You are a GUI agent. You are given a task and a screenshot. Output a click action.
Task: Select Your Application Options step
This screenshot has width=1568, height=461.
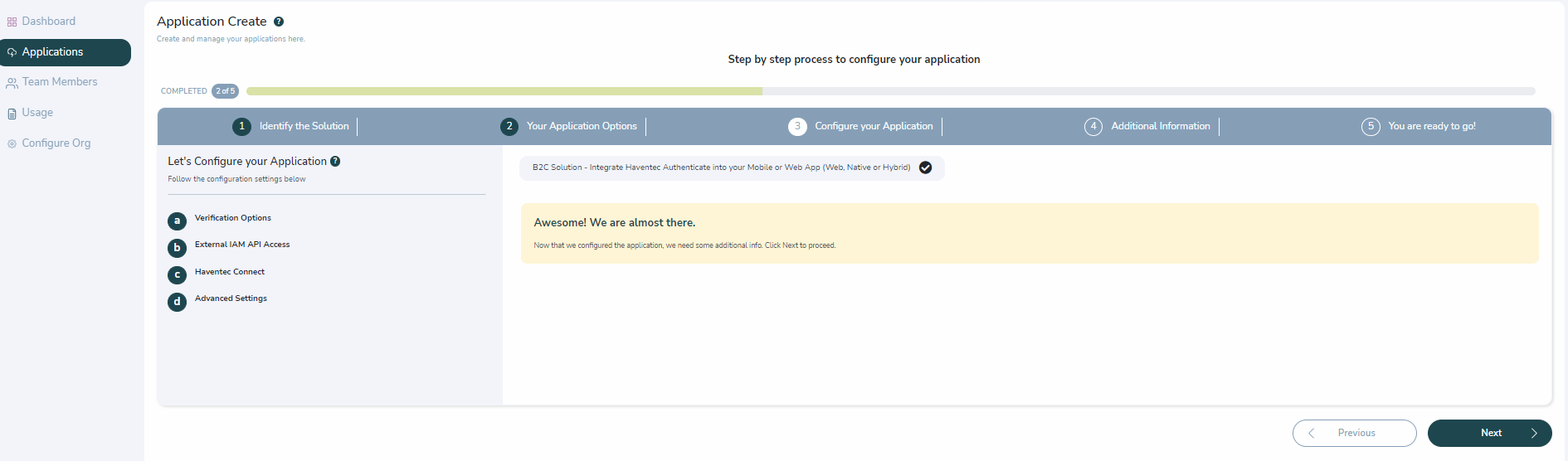point(582,126)
